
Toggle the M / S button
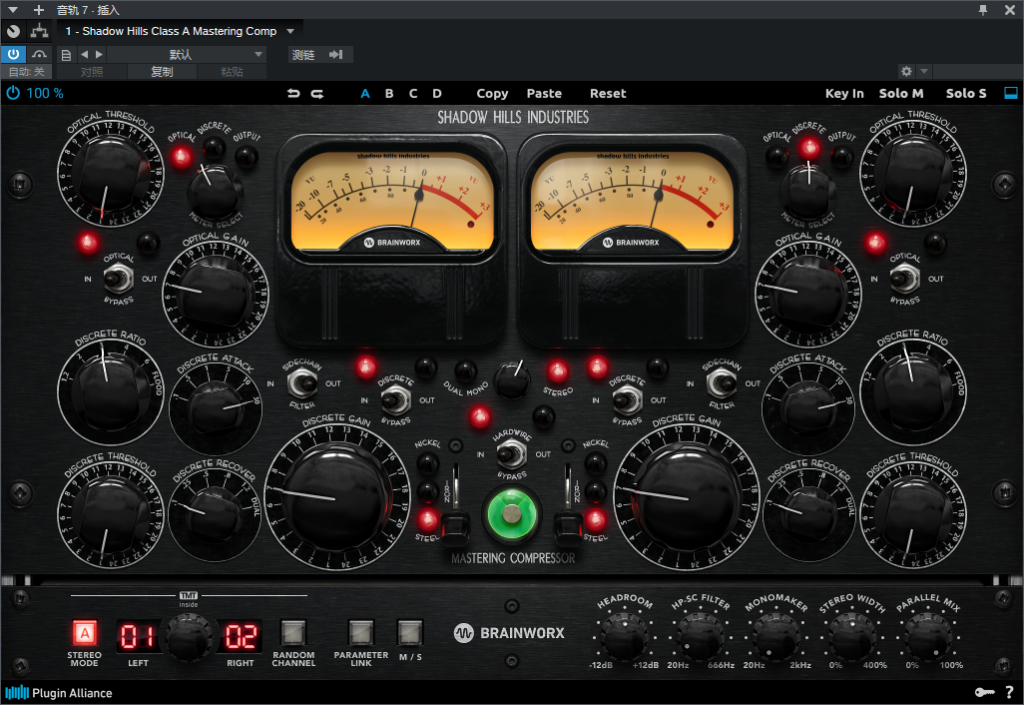point(410,633)
